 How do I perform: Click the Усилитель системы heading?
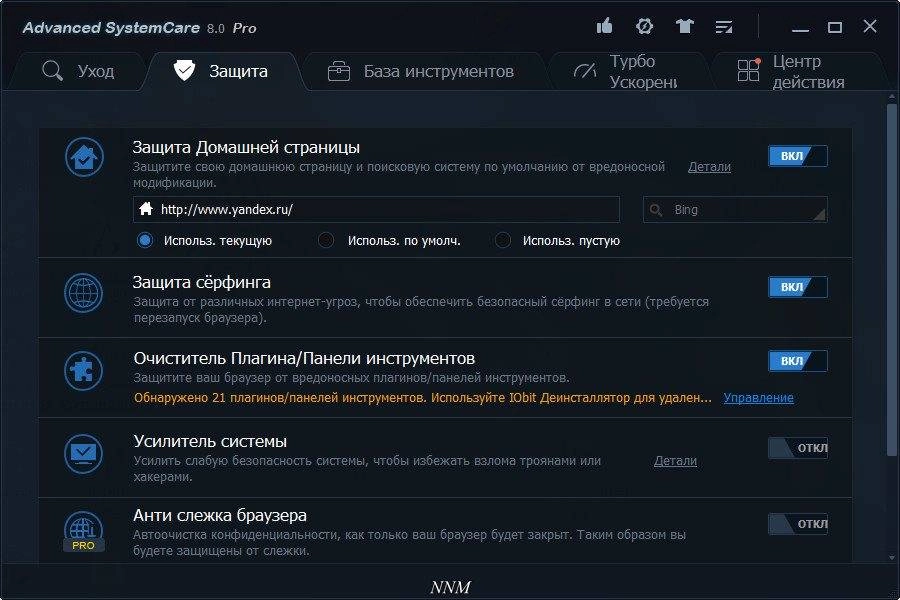(x=210, y=442)
